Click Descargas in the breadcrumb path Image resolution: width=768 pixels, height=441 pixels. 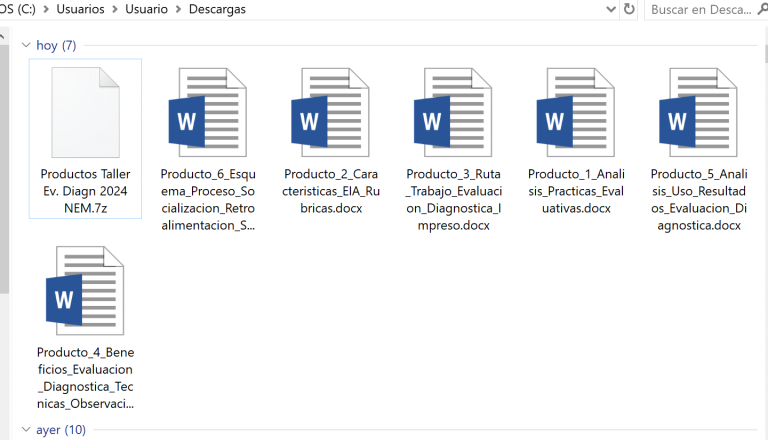[217, 9]
